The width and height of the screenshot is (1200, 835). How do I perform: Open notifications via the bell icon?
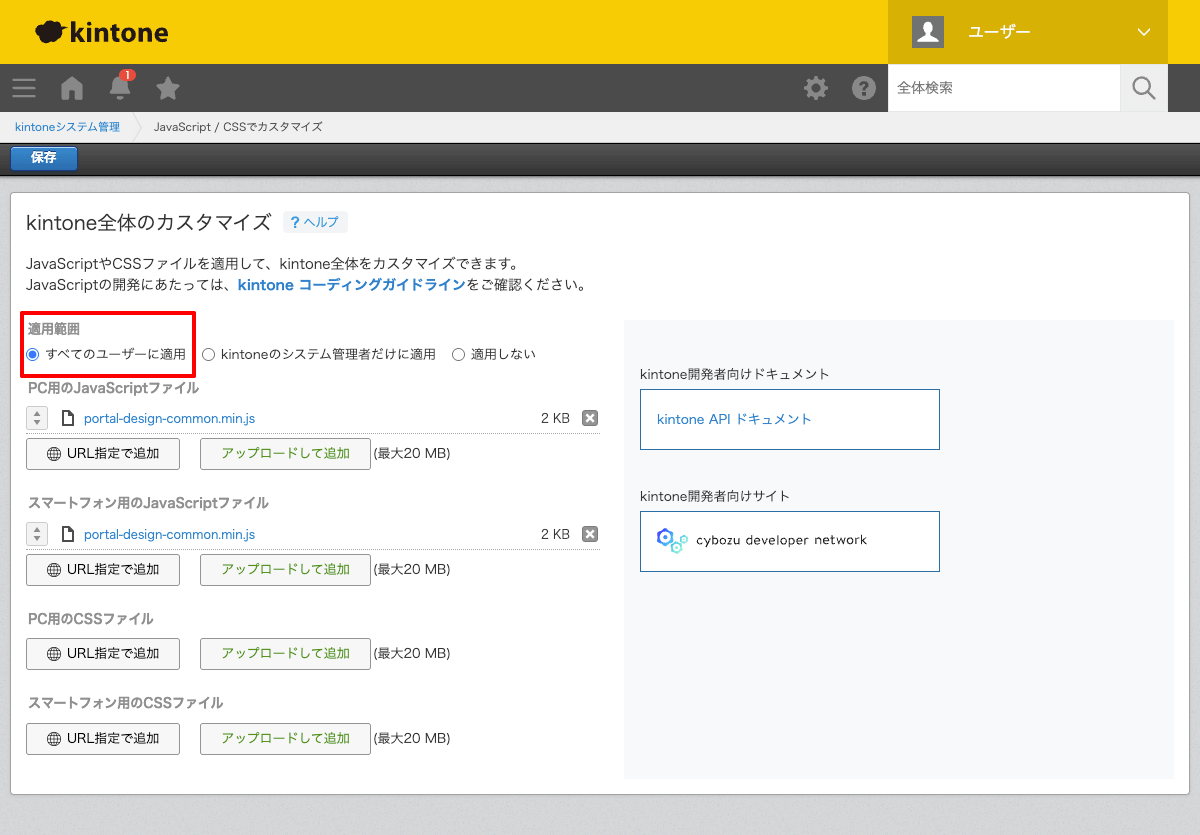pos(119,88)
